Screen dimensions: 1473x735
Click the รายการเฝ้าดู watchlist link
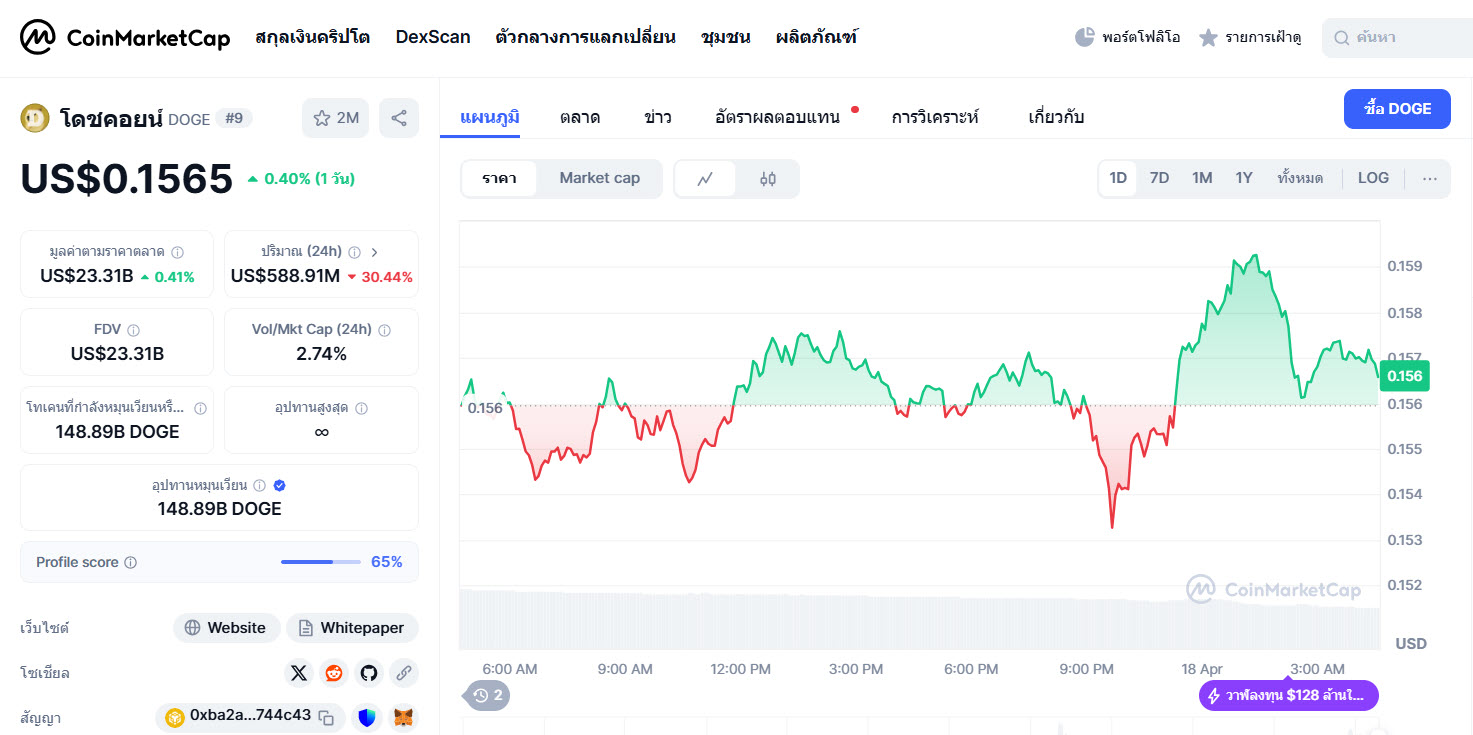pos(1263,37)
